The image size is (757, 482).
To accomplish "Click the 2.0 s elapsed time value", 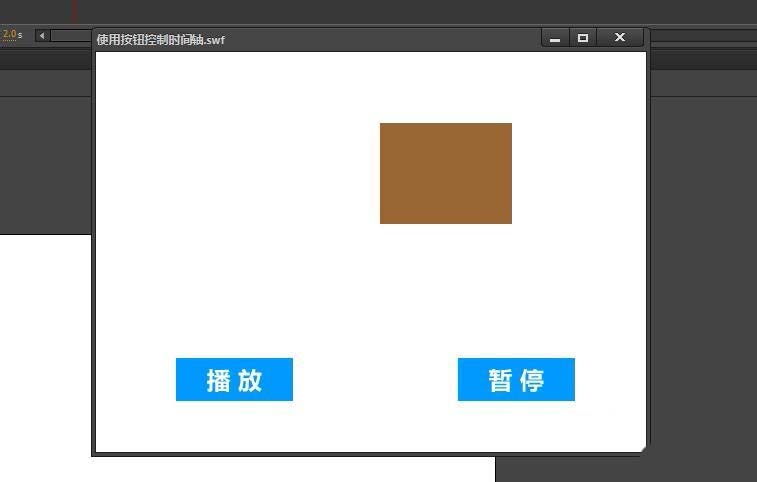I will click(x=10, y=34).
